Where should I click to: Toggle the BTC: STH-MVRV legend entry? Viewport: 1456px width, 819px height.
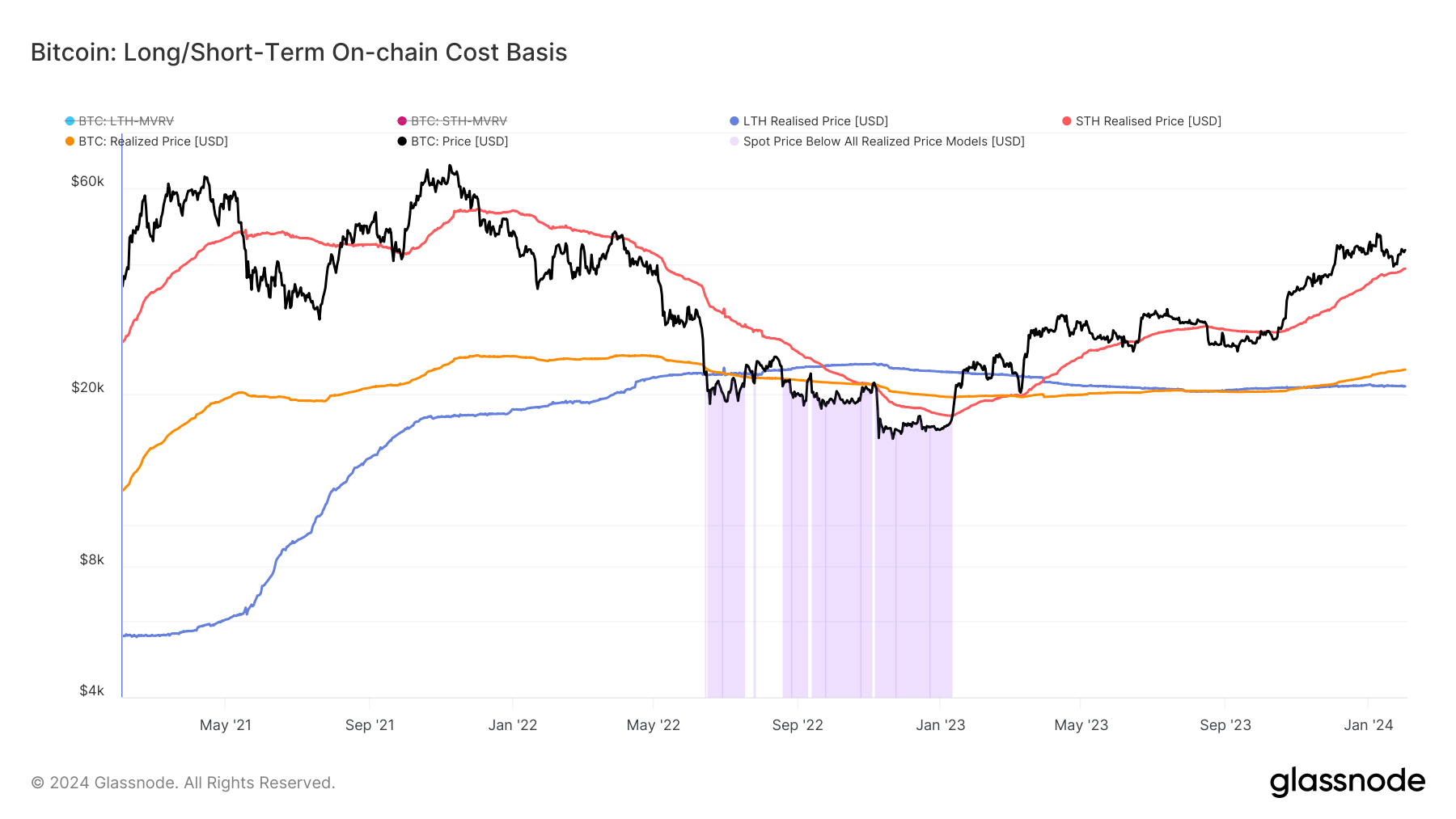452,121
